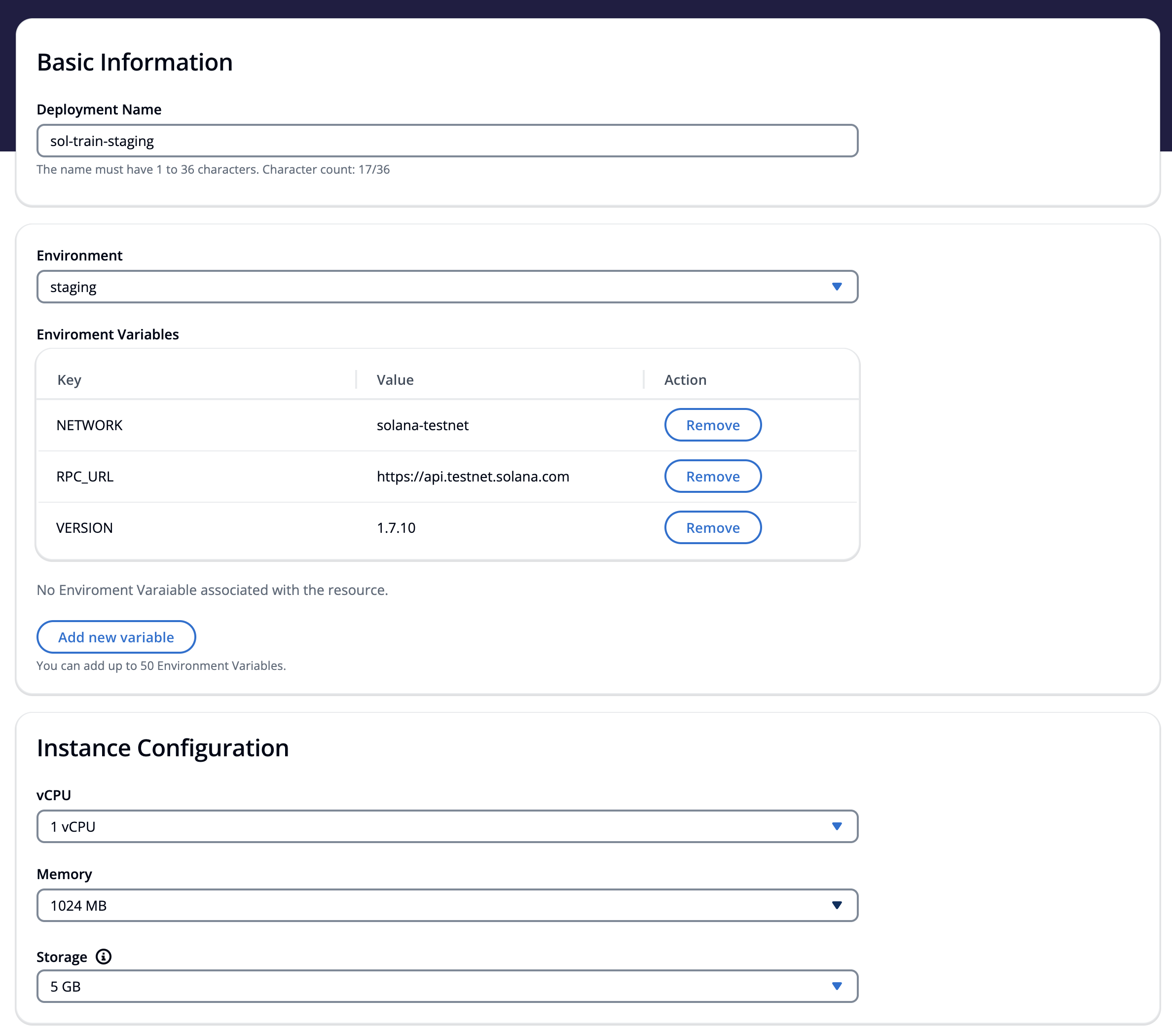Image resolution: width=1172 pixels, height=1036 pixels.
Task: Click the Environment dropdown arrow
Action: [x=837, y=287]
